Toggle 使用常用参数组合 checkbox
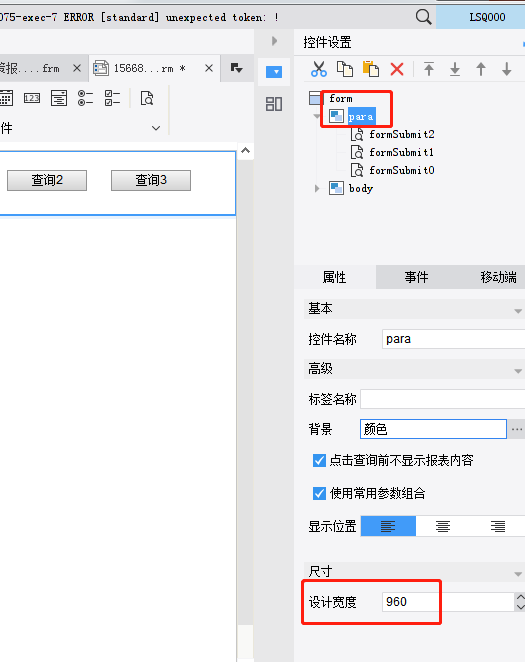 (x=319, y=493)
